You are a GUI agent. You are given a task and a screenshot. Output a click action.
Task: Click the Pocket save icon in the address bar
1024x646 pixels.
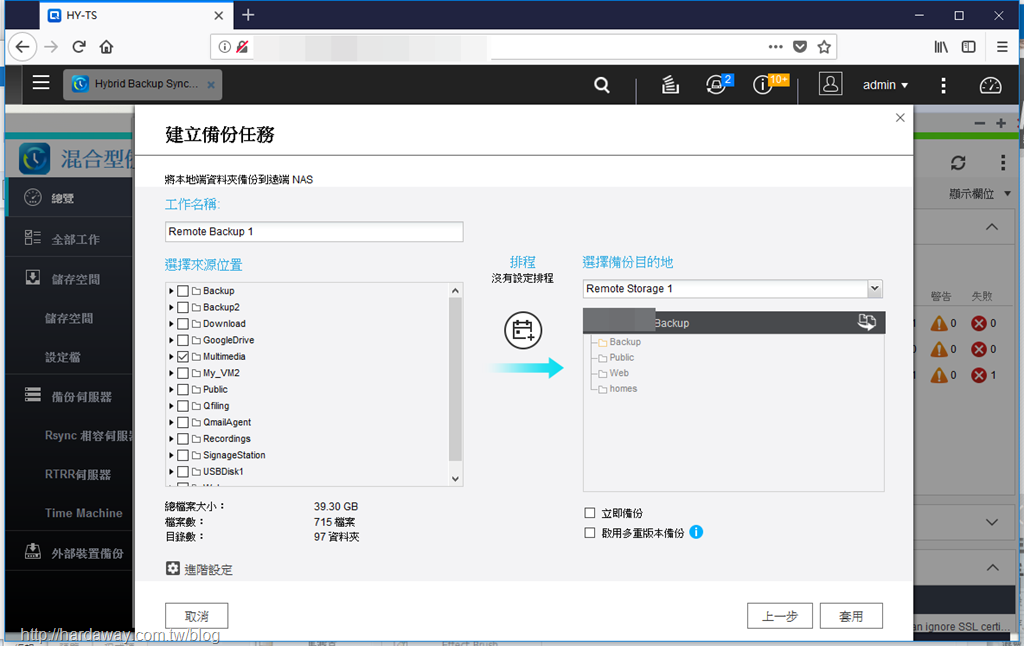point(800,47)
